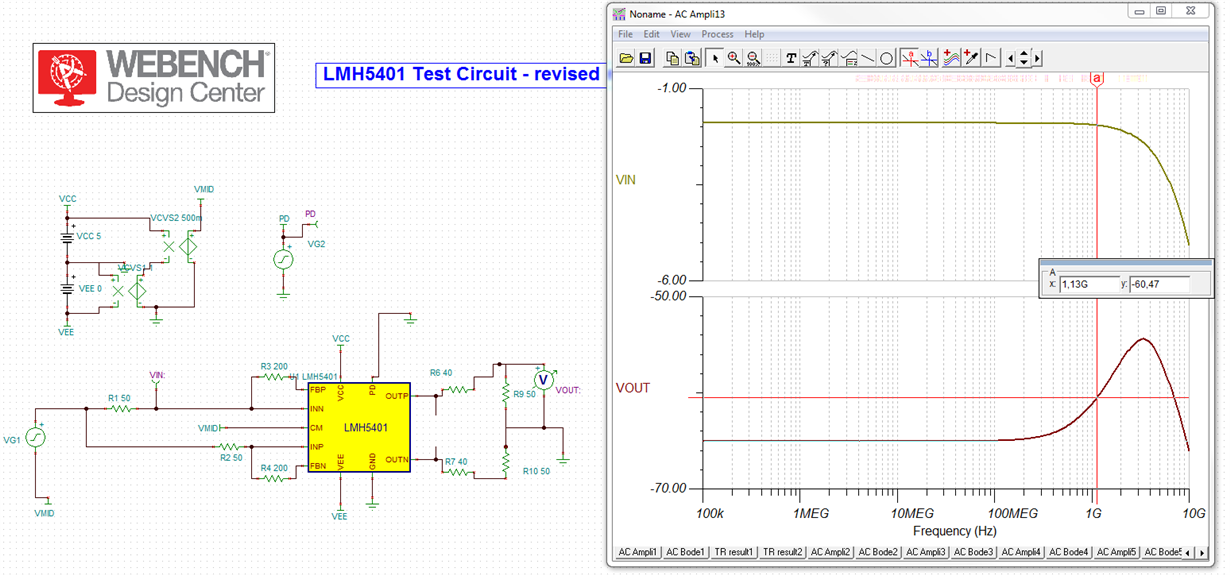This screenshot has width=1230, height=575.
Task: Select the Line drawing tool
Action: (x=867, y=58)
